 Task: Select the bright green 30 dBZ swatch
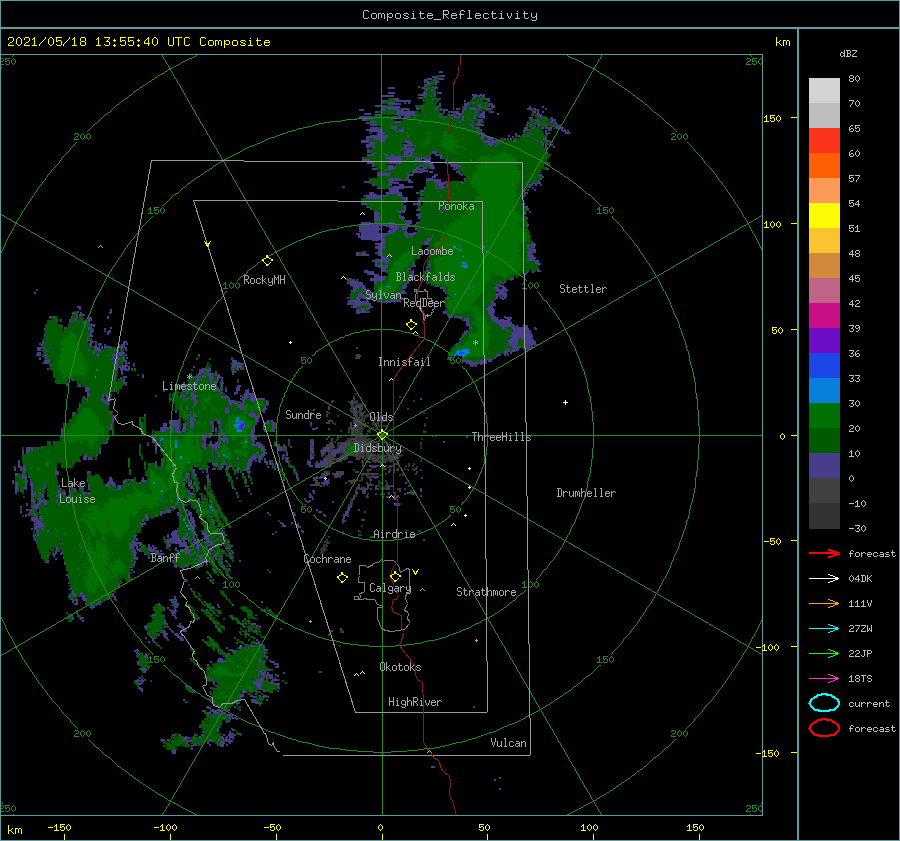824,415
